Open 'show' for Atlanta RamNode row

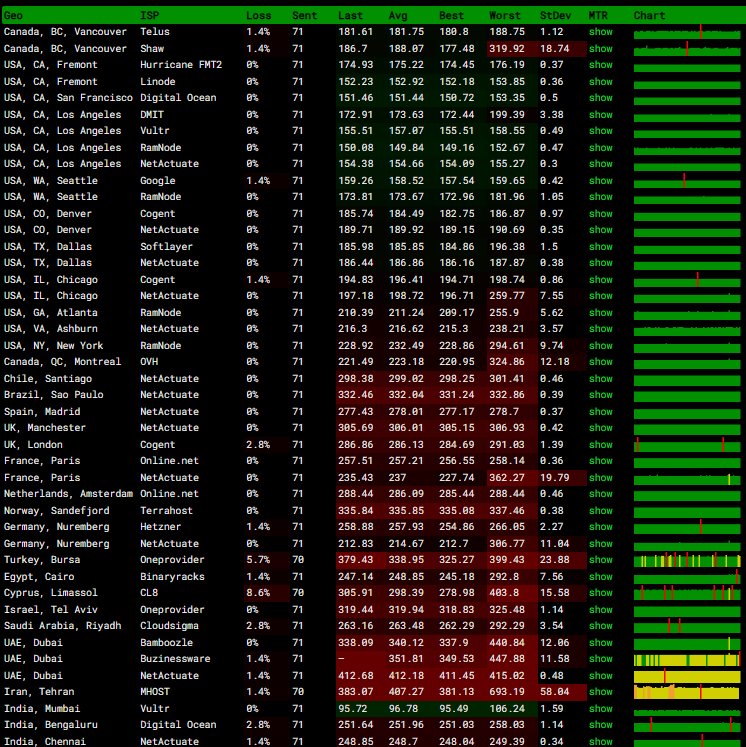click(x=600, y=313)
